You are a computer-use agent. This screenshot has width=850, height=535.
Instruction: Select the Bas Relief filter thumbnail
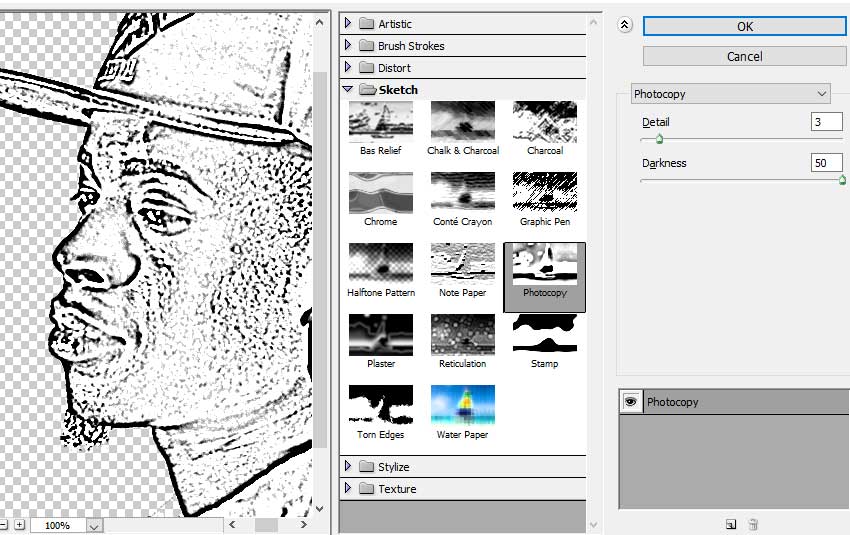[380, 121]
